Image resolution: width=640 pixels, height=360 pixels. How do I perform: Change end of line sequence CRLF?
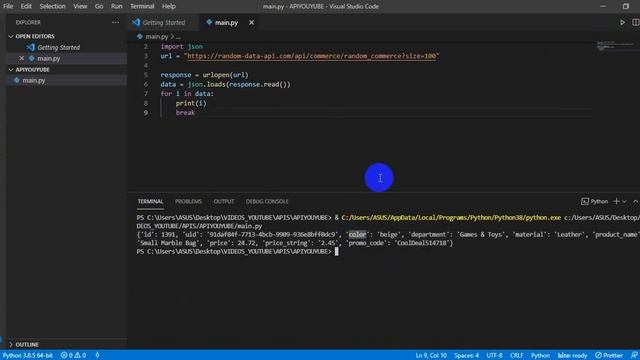coord(516,356)
